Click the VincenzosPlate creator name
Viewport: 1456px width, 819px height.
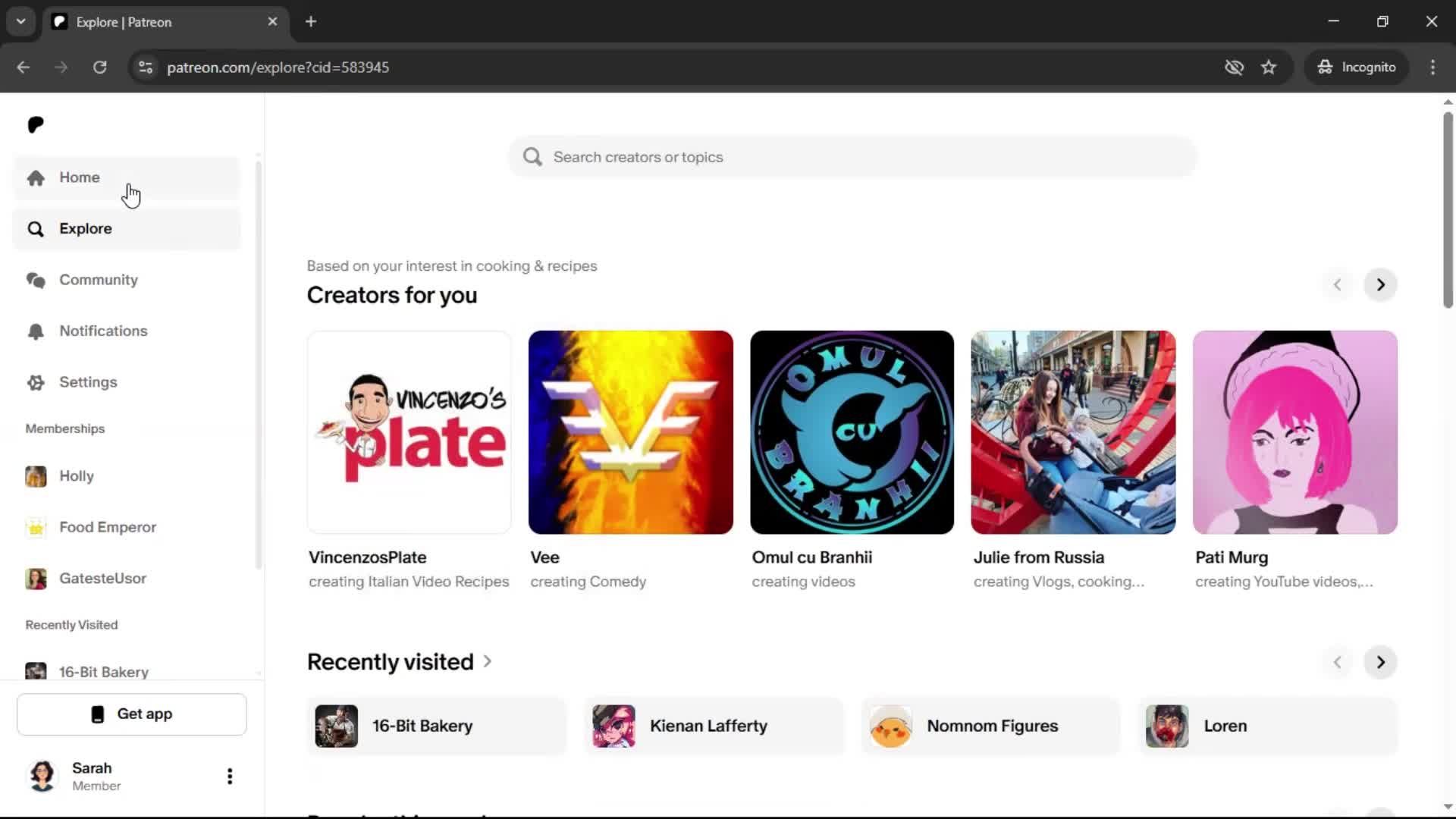click(x=368, y=557)
